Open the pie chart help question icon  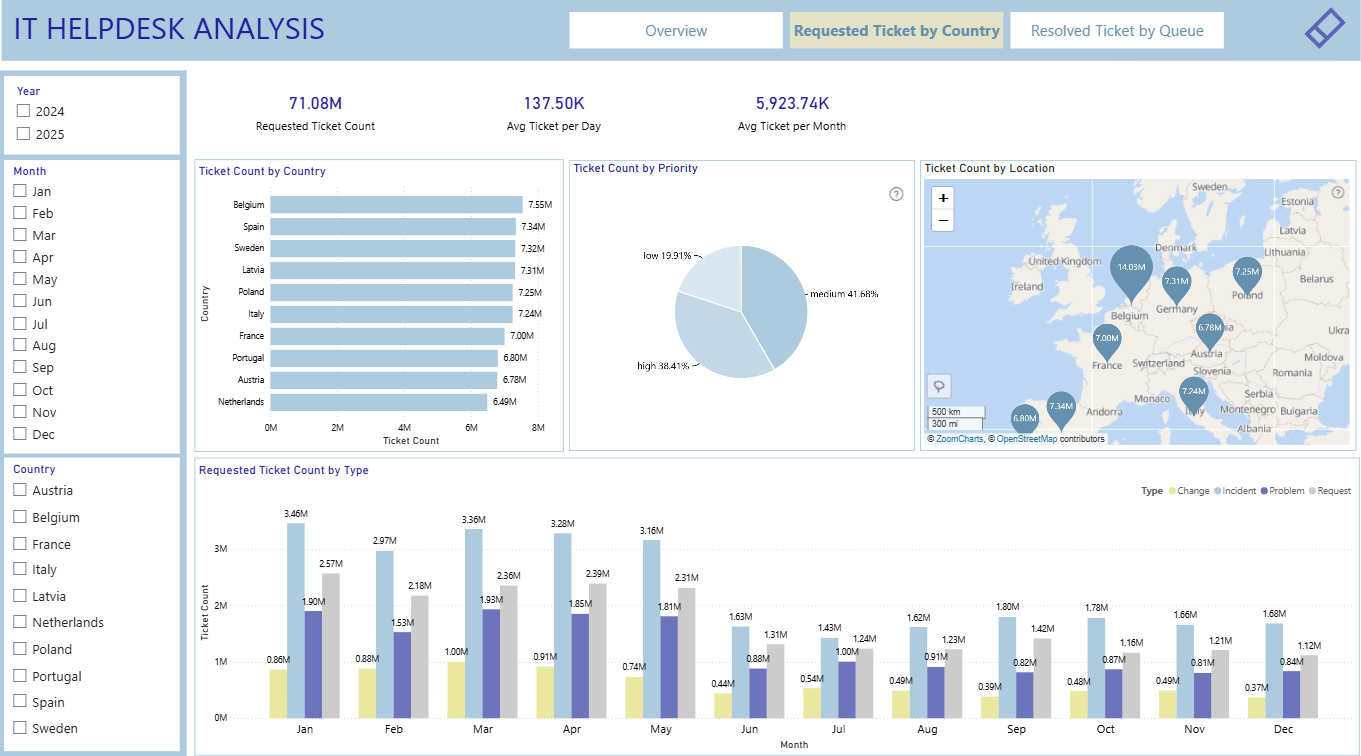[x=896, y=194]
